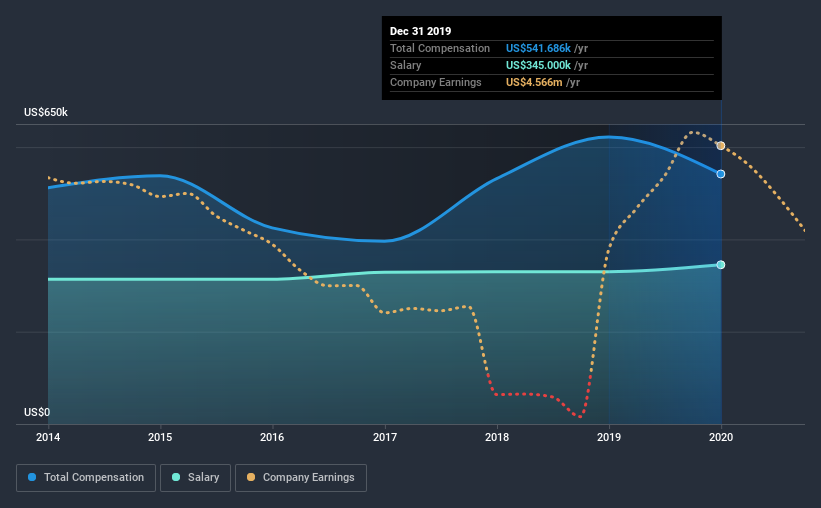Viewport: 821px width, 508px height.
Task: Click the Salary data point at 2020
Action: (x=721, y=264)
